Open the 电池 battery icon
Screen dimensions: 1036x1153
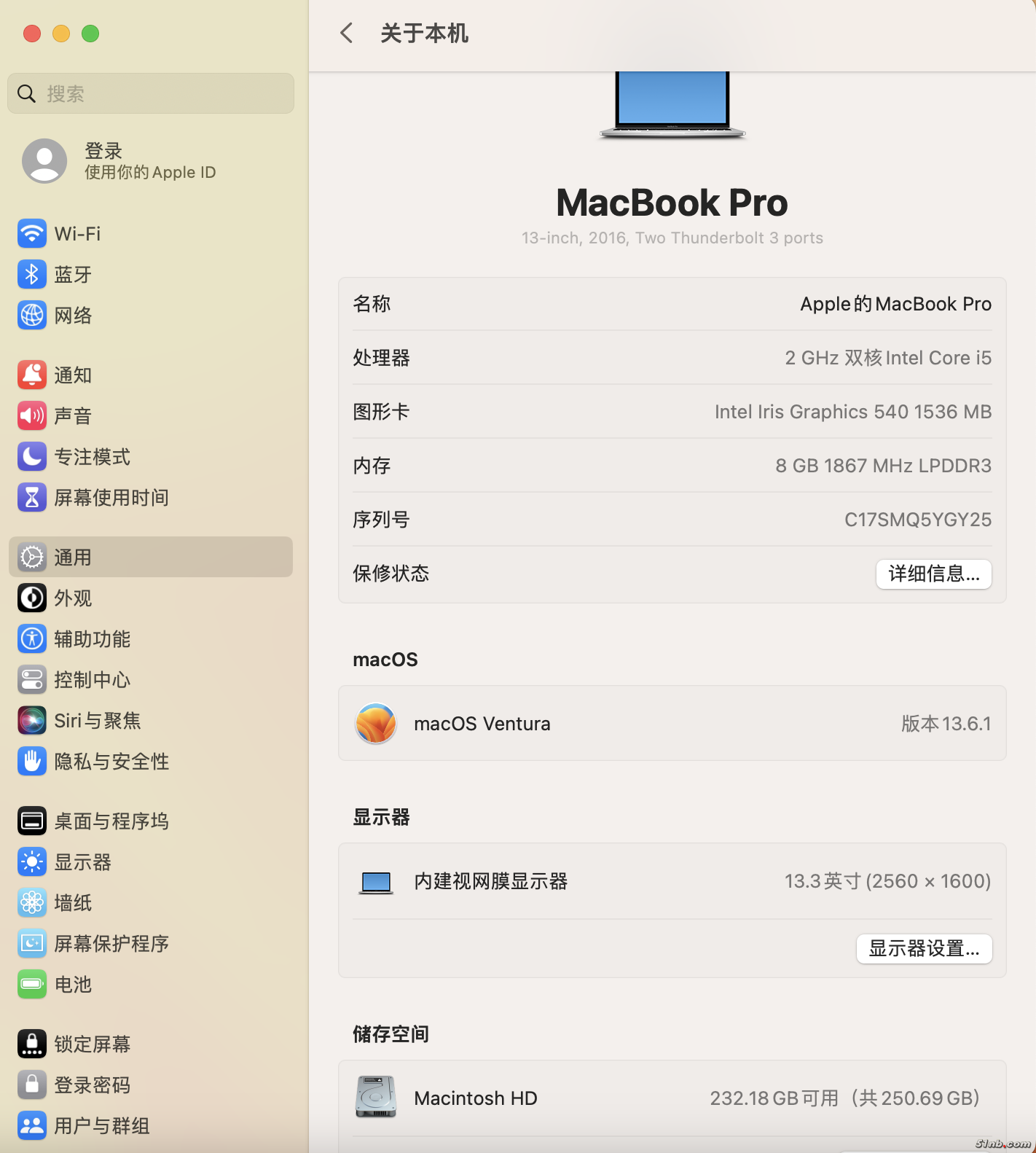pyautogui.click(x=32, y=985)
